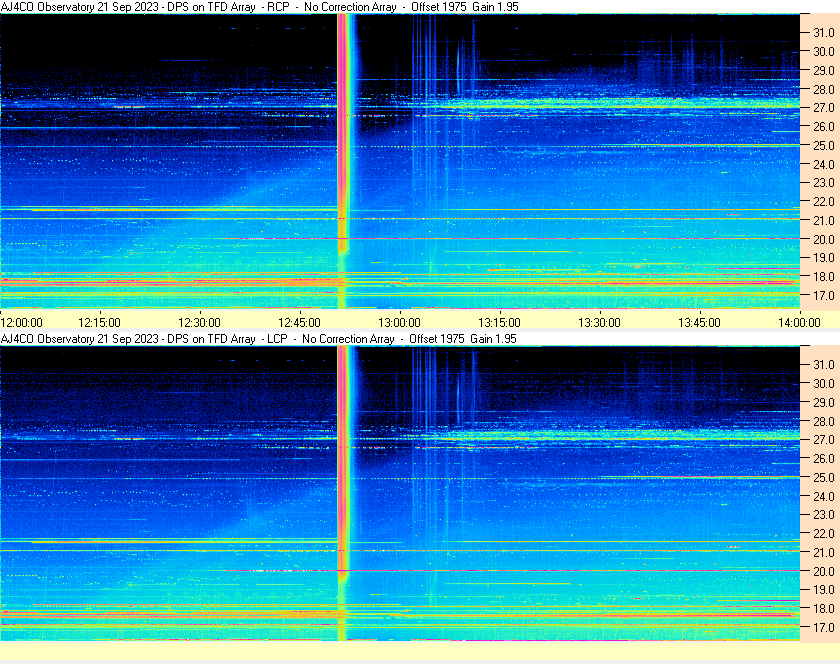Click the 26.0 frequency label in LCP panel
This screenshot has width=840, height=664.
pos(824,458)
